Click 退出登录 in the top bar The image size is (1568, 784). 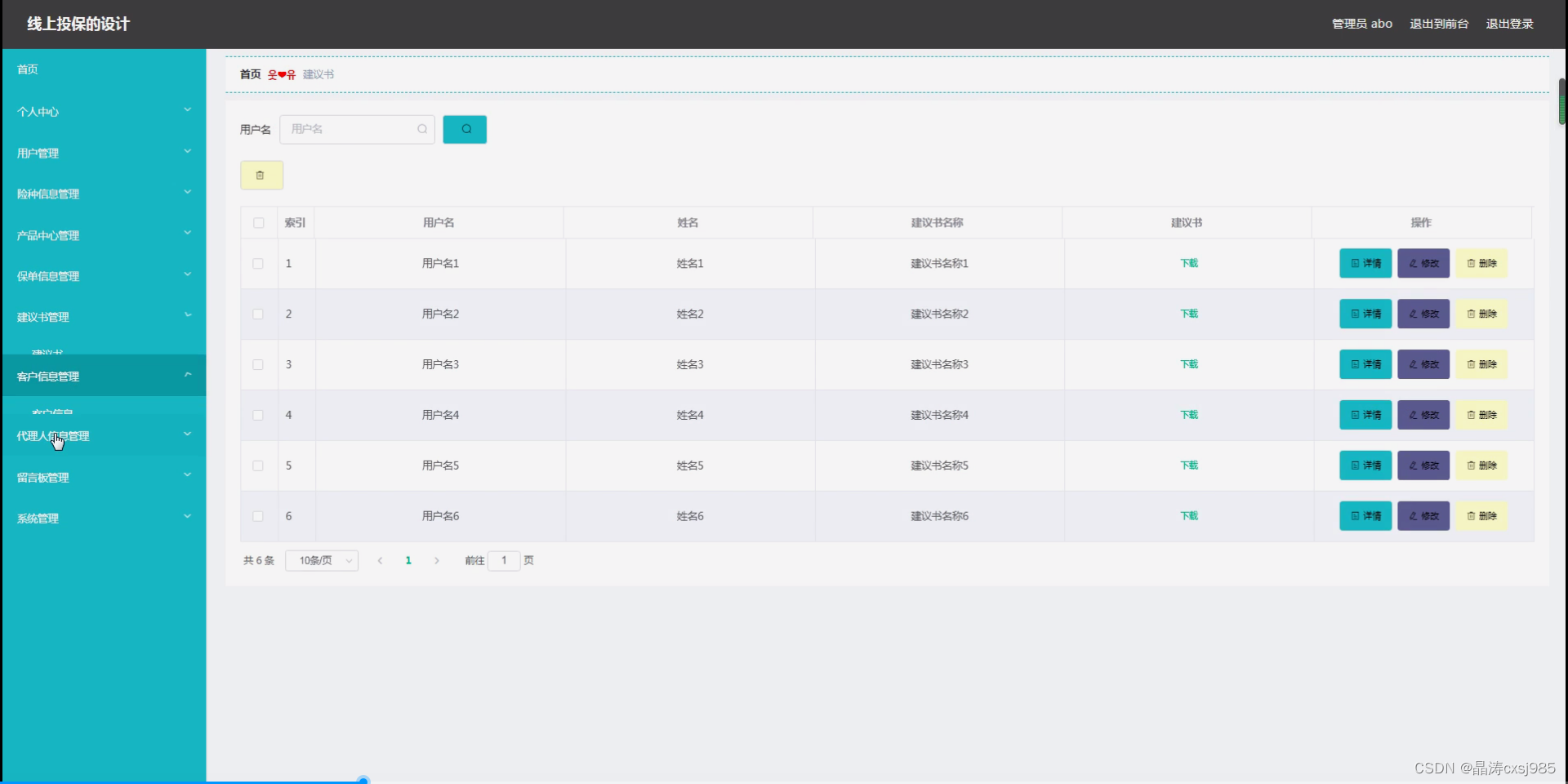[1509, 24]
